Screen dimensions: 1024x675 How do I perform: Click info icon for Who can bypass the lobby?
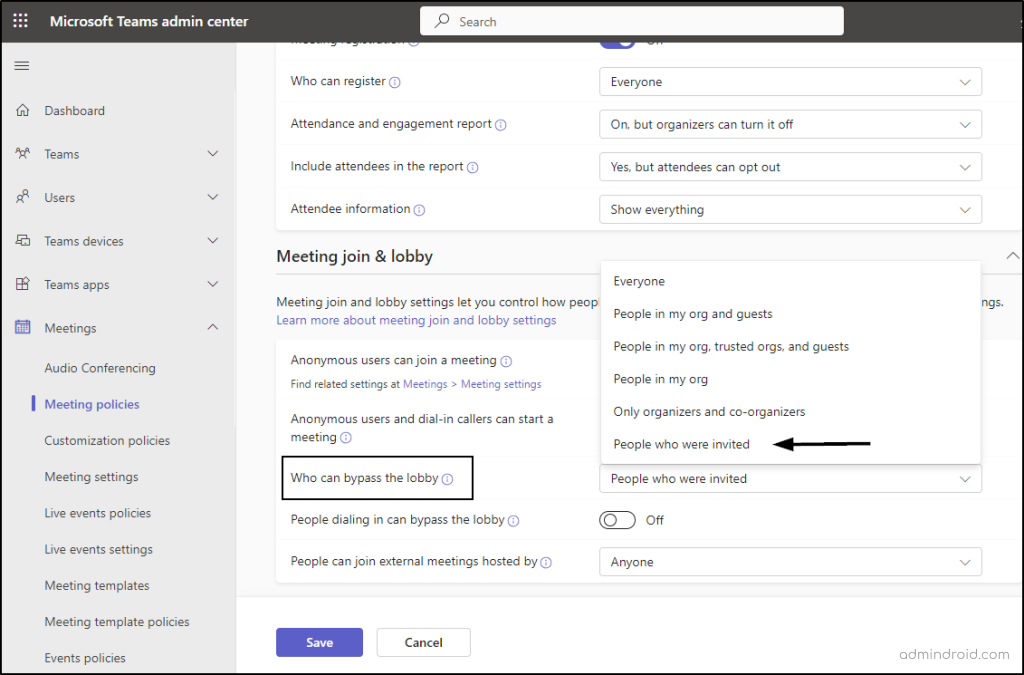click(448, 479)
